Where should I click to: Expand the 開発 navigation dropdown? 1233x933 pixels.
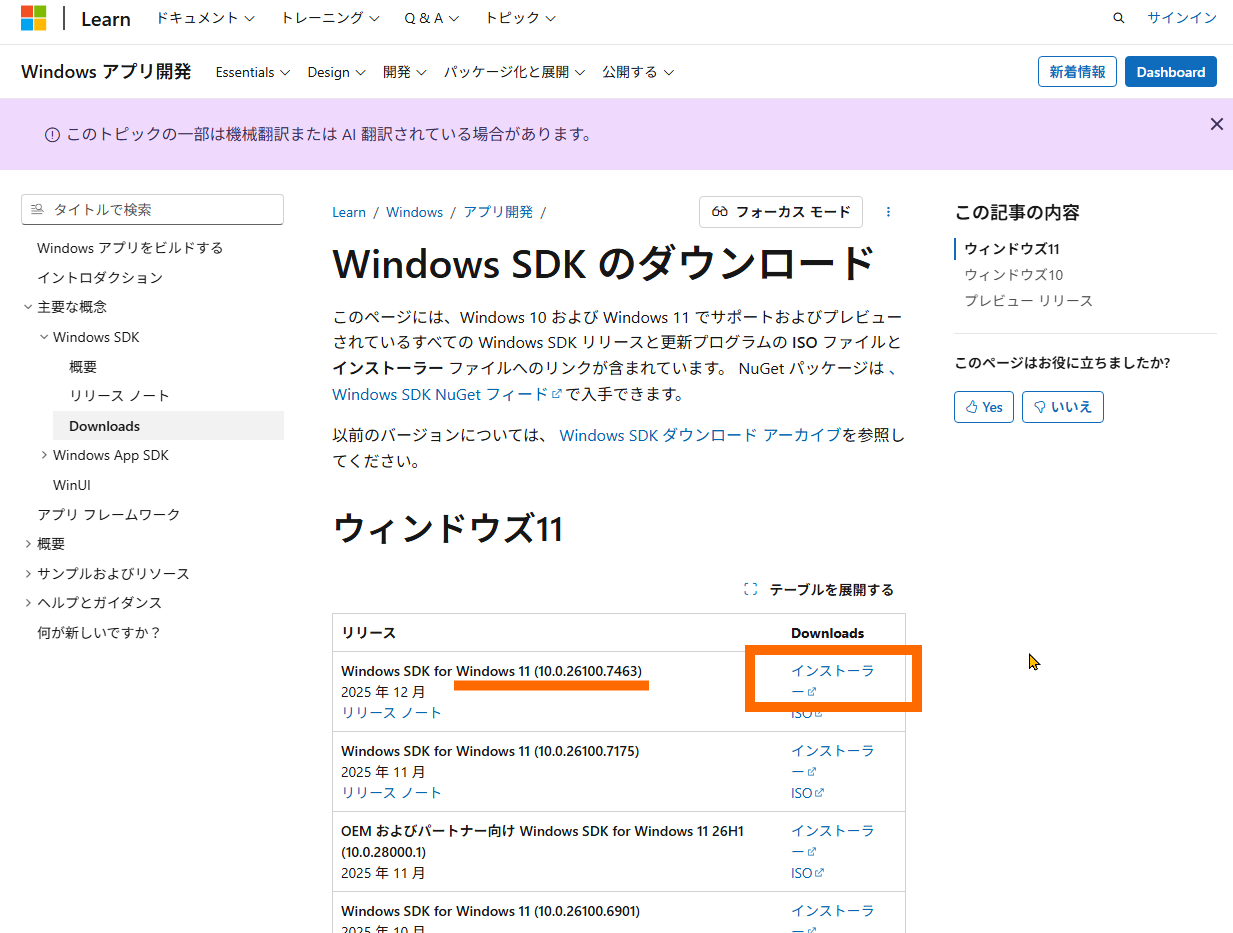pos(404,71)
